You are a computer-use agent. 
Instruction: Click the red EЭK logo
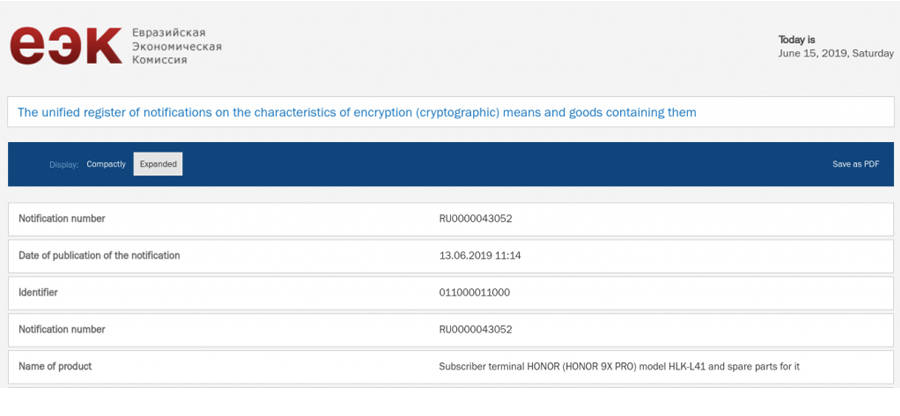65,47
